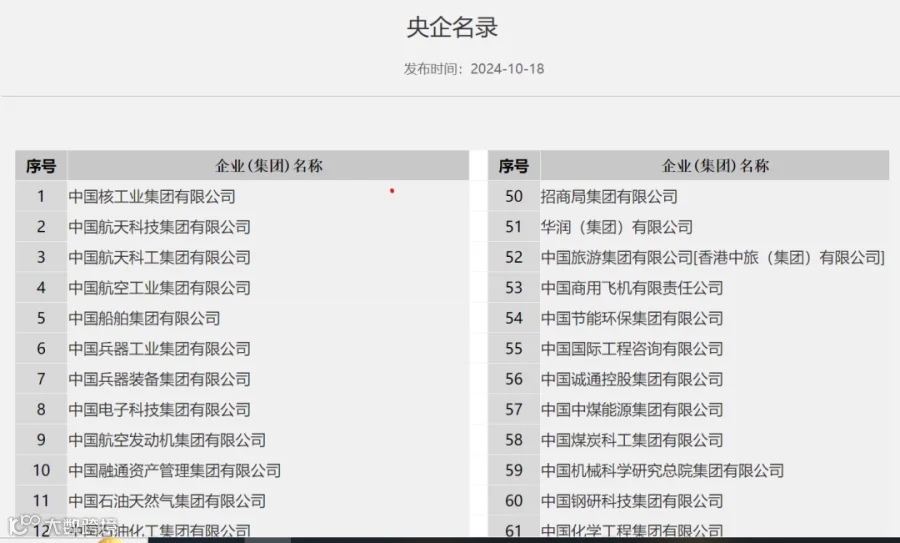Select 中国融通资产管理集团有限公司 in row 10
900x543 pixels.
pyautogui.click(x=174, y=471)
